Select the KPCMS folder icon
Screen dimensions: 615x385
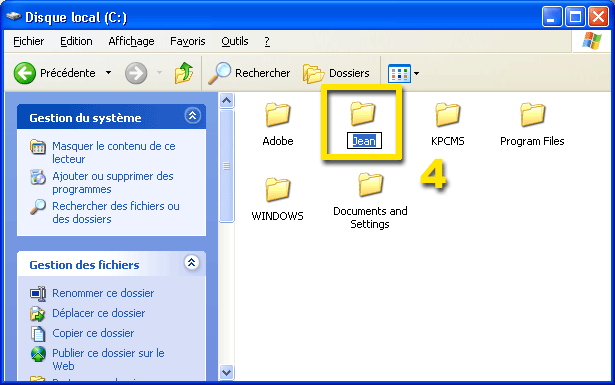coord(448,114)
